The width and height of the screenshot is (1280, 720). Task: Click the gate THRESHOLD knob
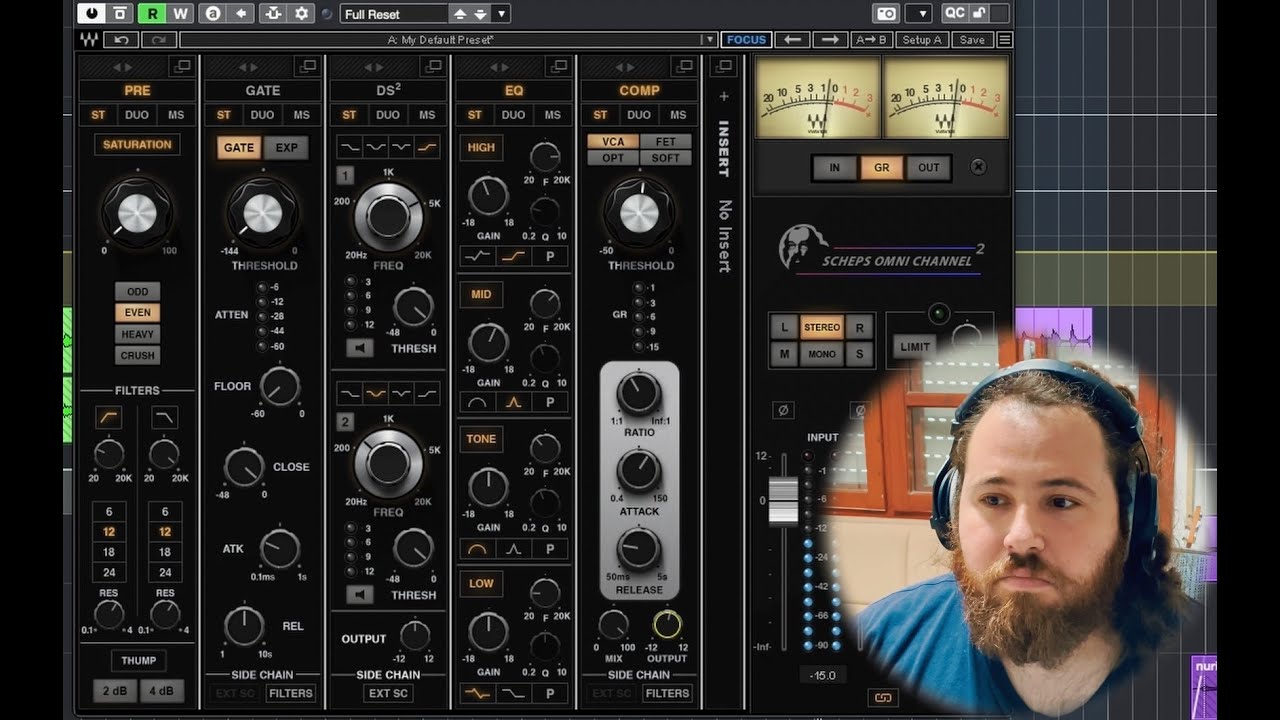click(x=263, y=213)
